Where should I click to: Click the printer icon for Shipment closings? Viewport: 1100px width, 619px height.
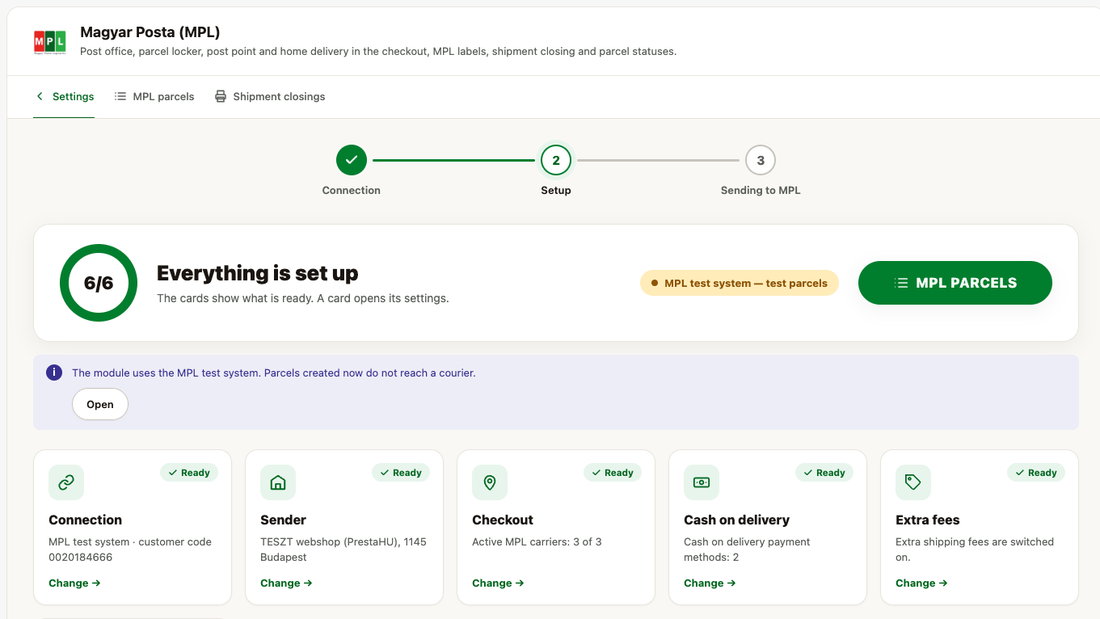tap(220, 96)
